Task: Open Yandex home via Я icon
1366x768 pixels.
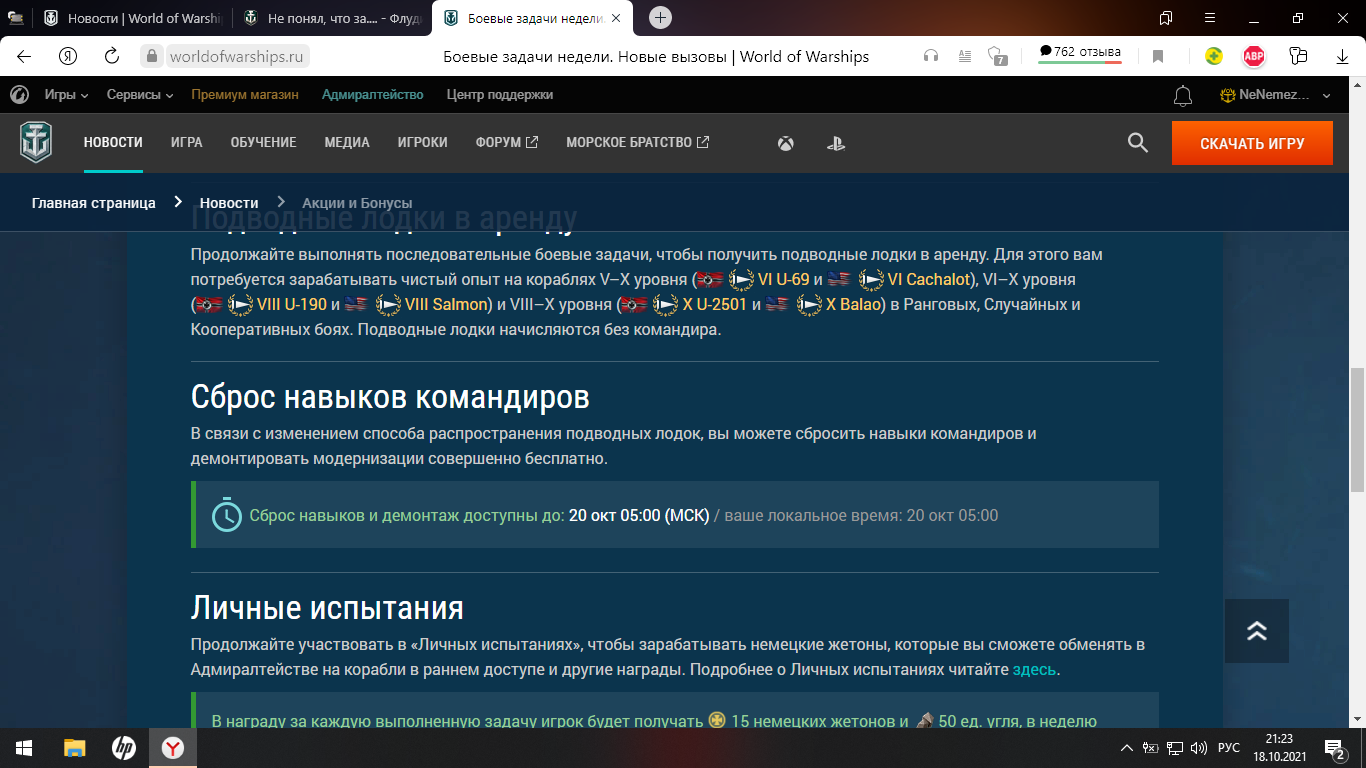Action: (68, 56)
